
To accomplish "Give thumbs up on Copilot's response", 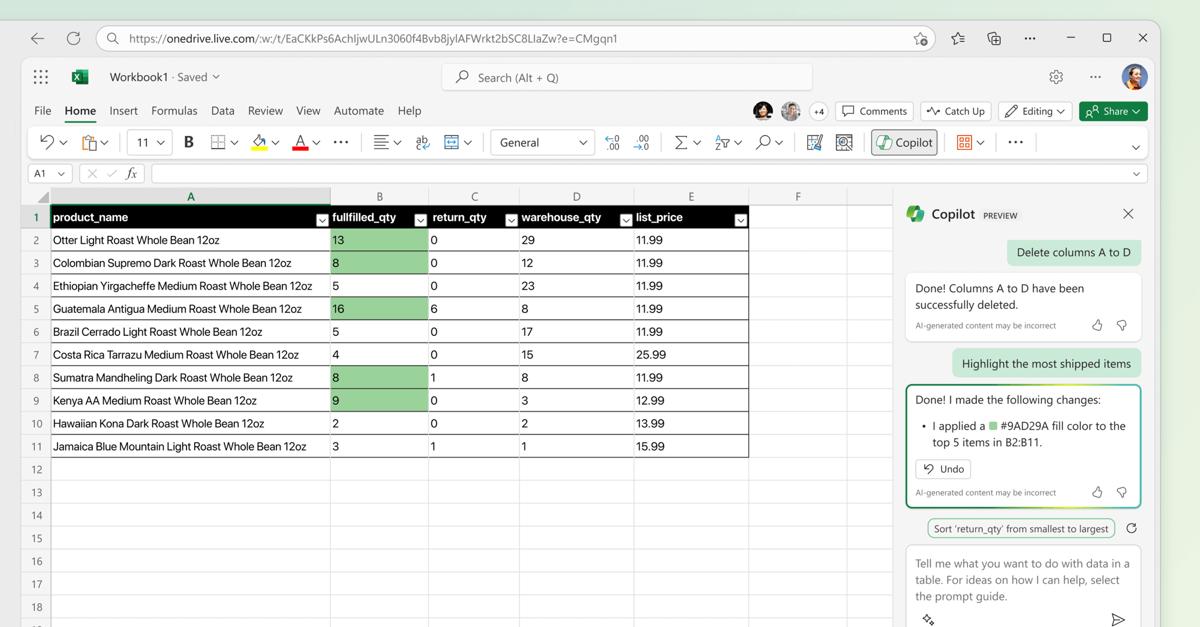I will click(1097, 492).
